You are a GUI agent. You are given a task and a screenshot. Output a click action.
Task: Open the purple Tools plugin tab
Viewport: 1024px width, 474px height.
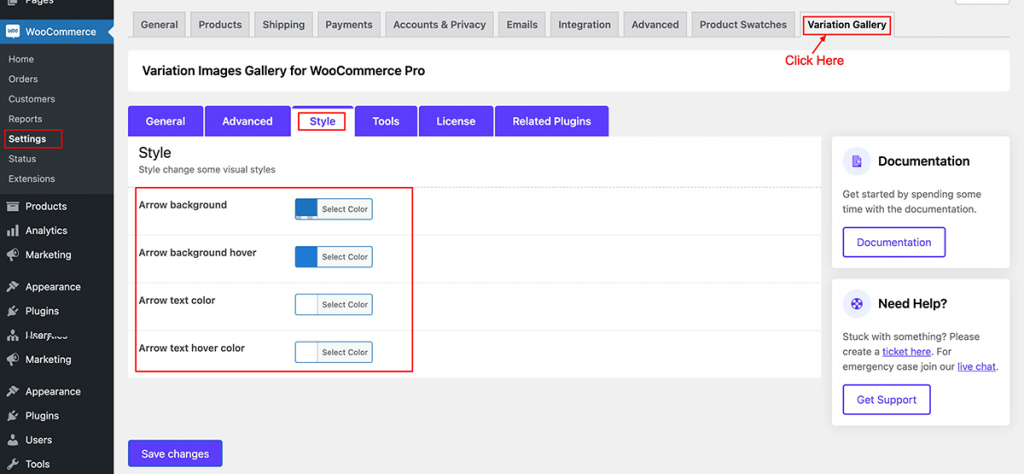click(386, 121)
